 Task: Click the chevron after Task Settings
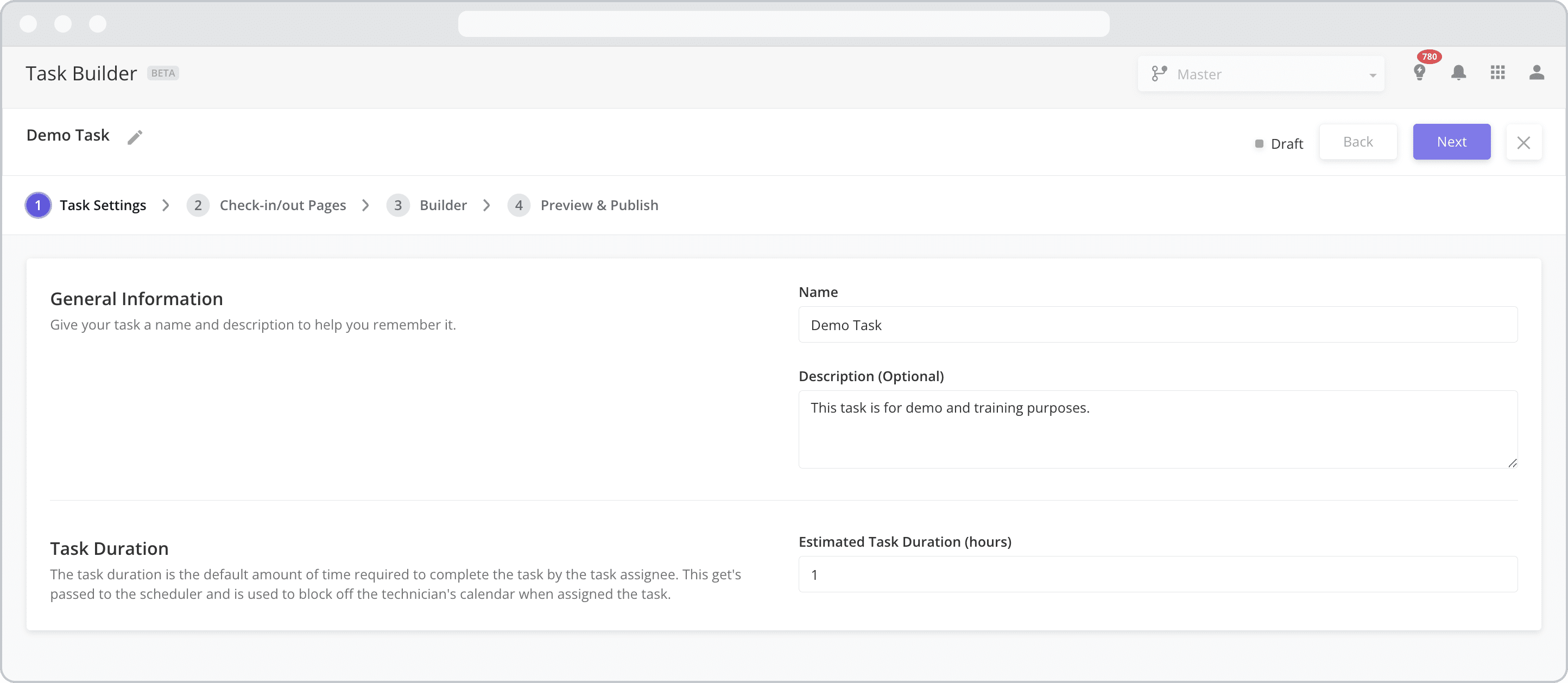click(x=166, y=205)
